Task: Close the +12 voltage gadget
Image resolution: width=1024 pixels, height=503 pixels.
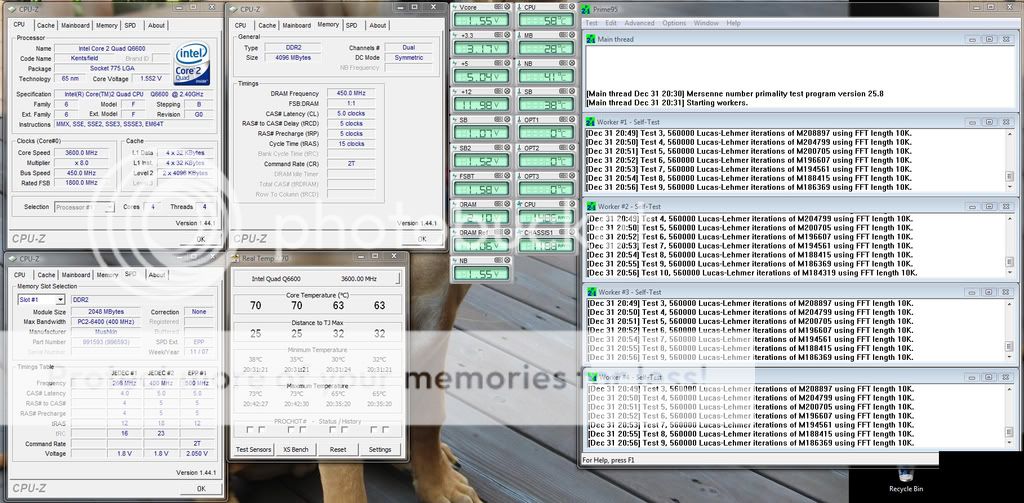Action: point(507,91)
